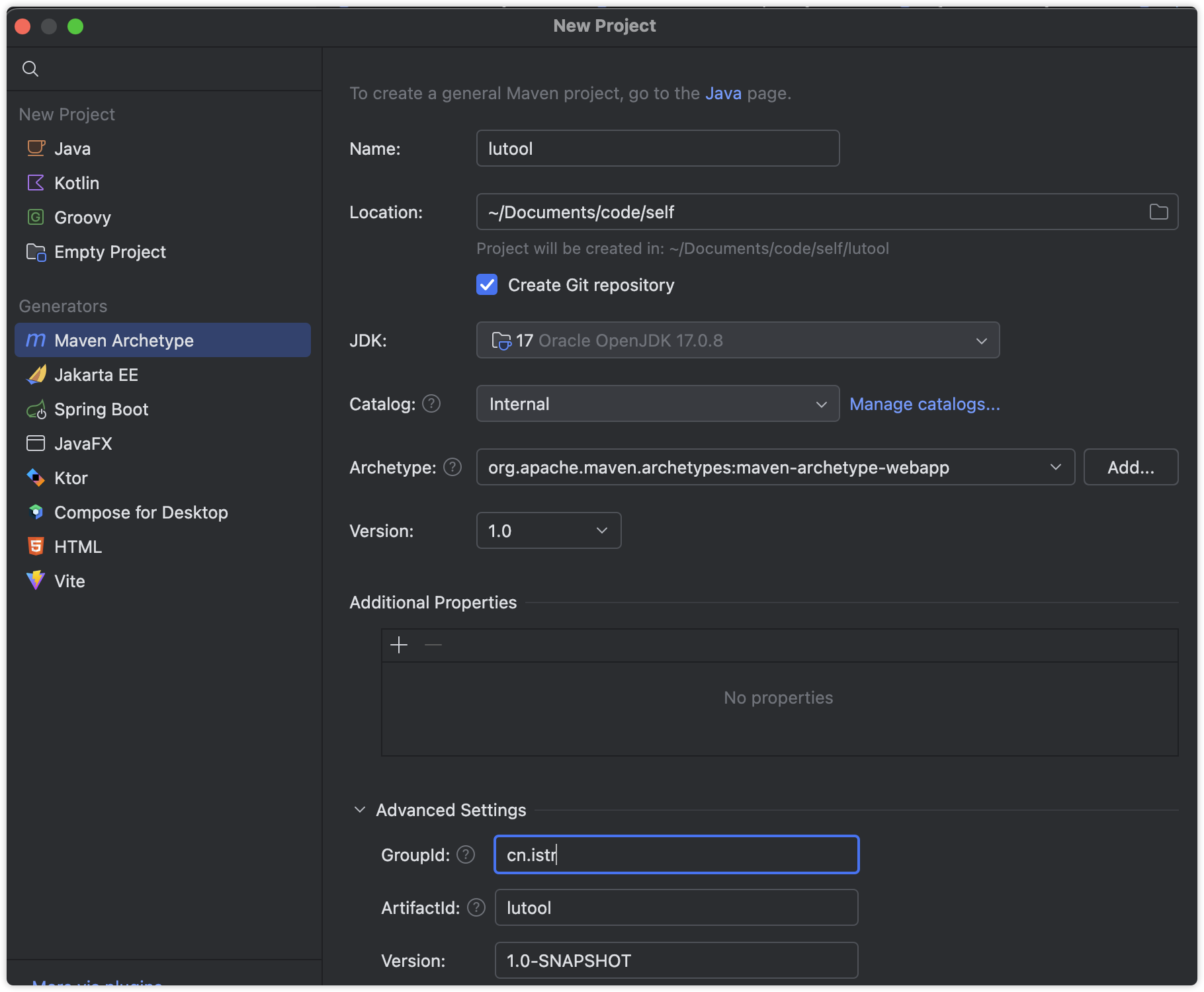The width and height of the screenshot is (1204, 992).
Task: Select Kotlin project type in sidebar
Action: (x=77, y=183)
